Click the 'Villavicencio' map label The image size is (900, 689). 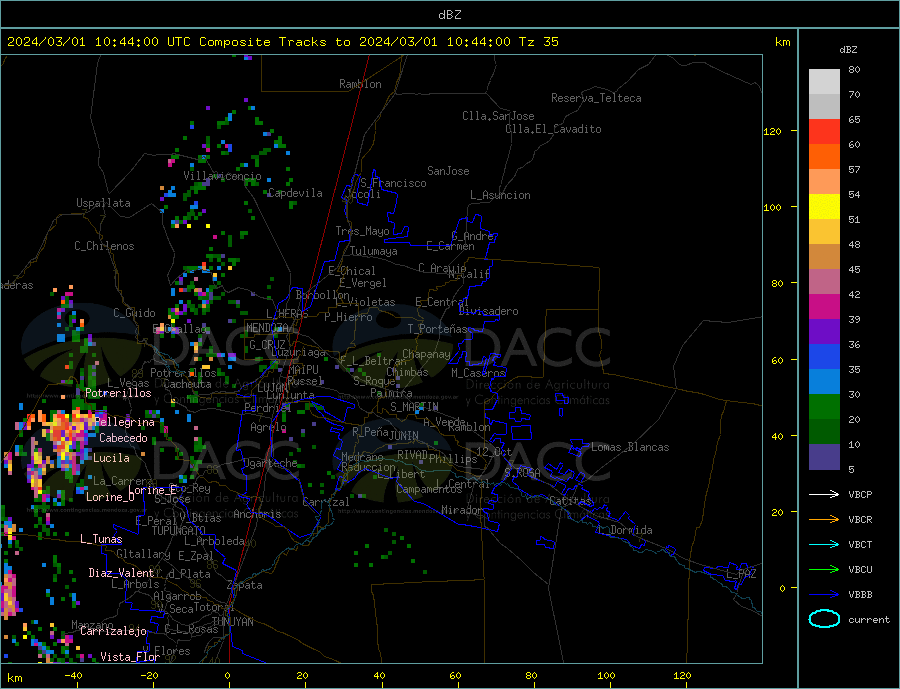point(222,176)
